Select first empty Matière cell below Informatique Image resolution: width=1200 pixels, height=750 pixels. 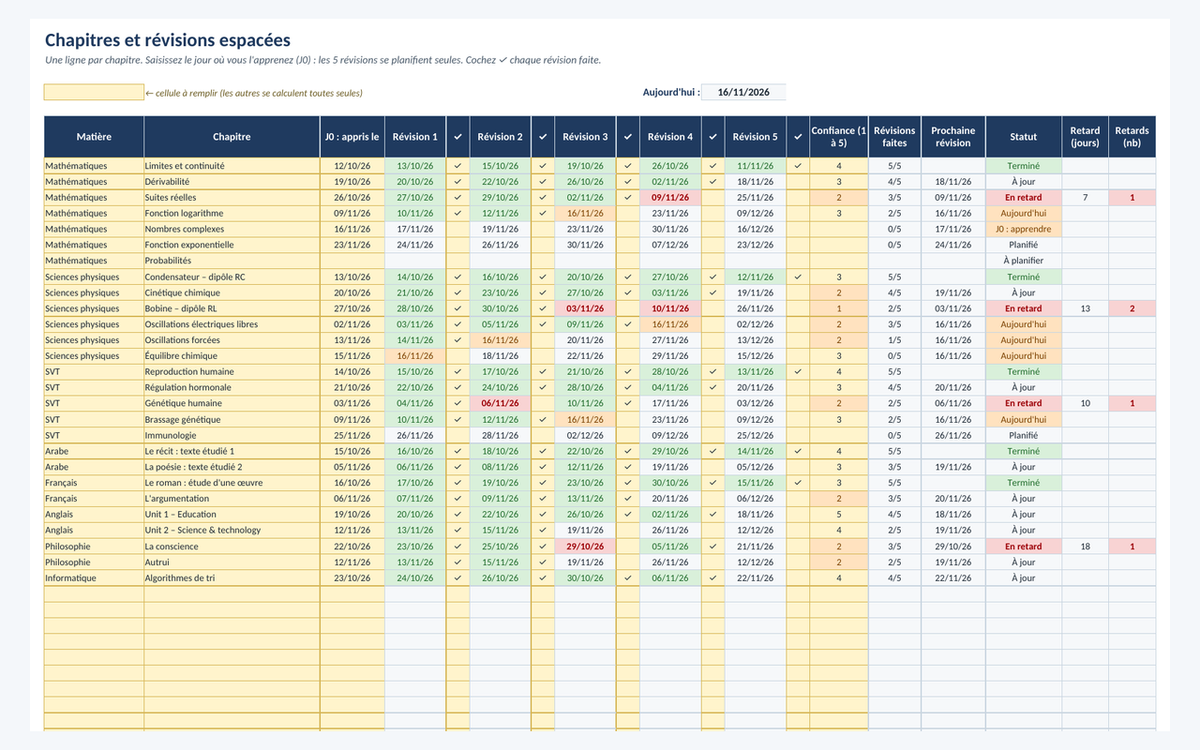point(94,594)
